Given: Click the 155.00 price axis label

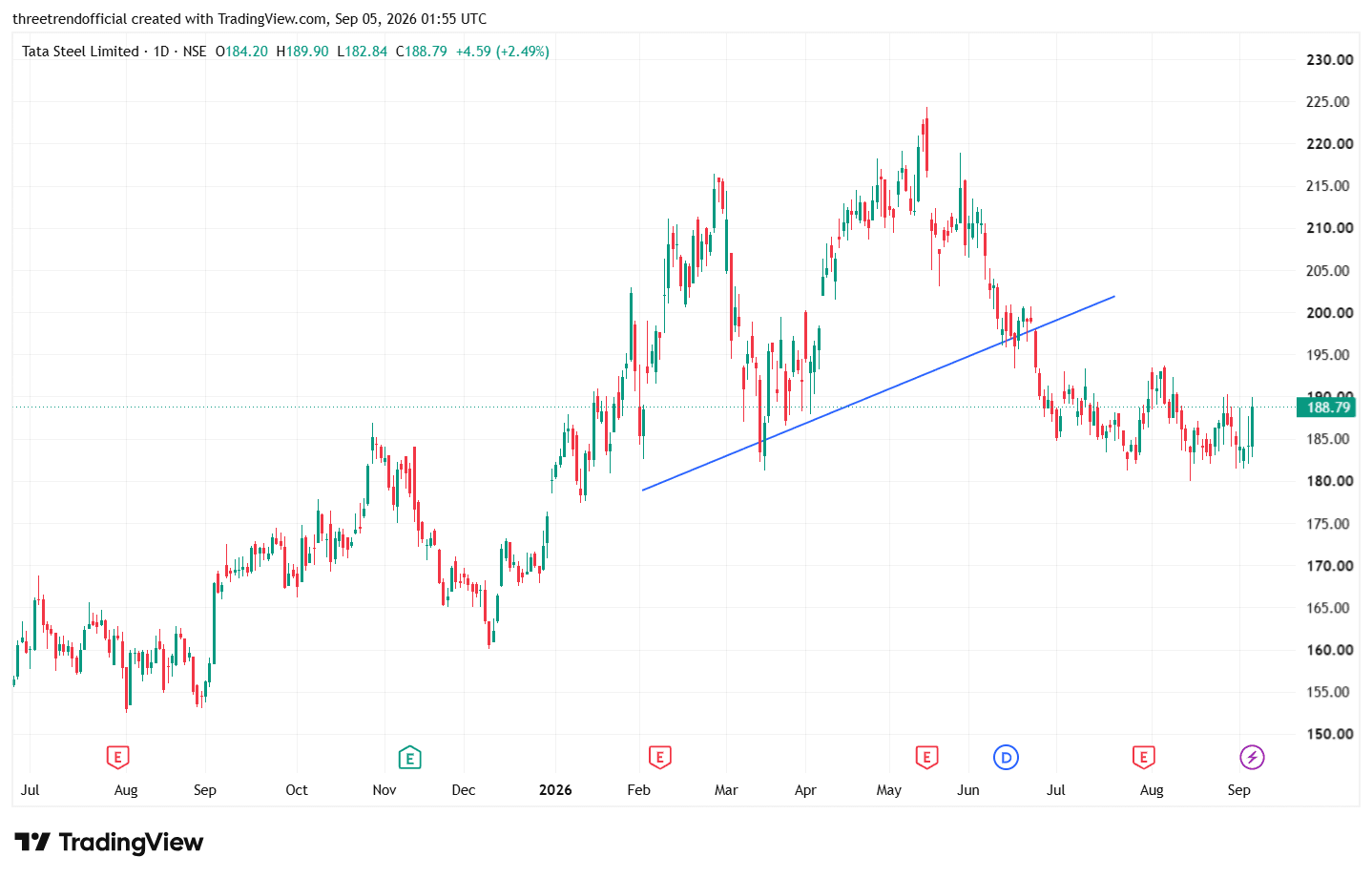Looking at the screenshot, I should tap(1329, 691).
